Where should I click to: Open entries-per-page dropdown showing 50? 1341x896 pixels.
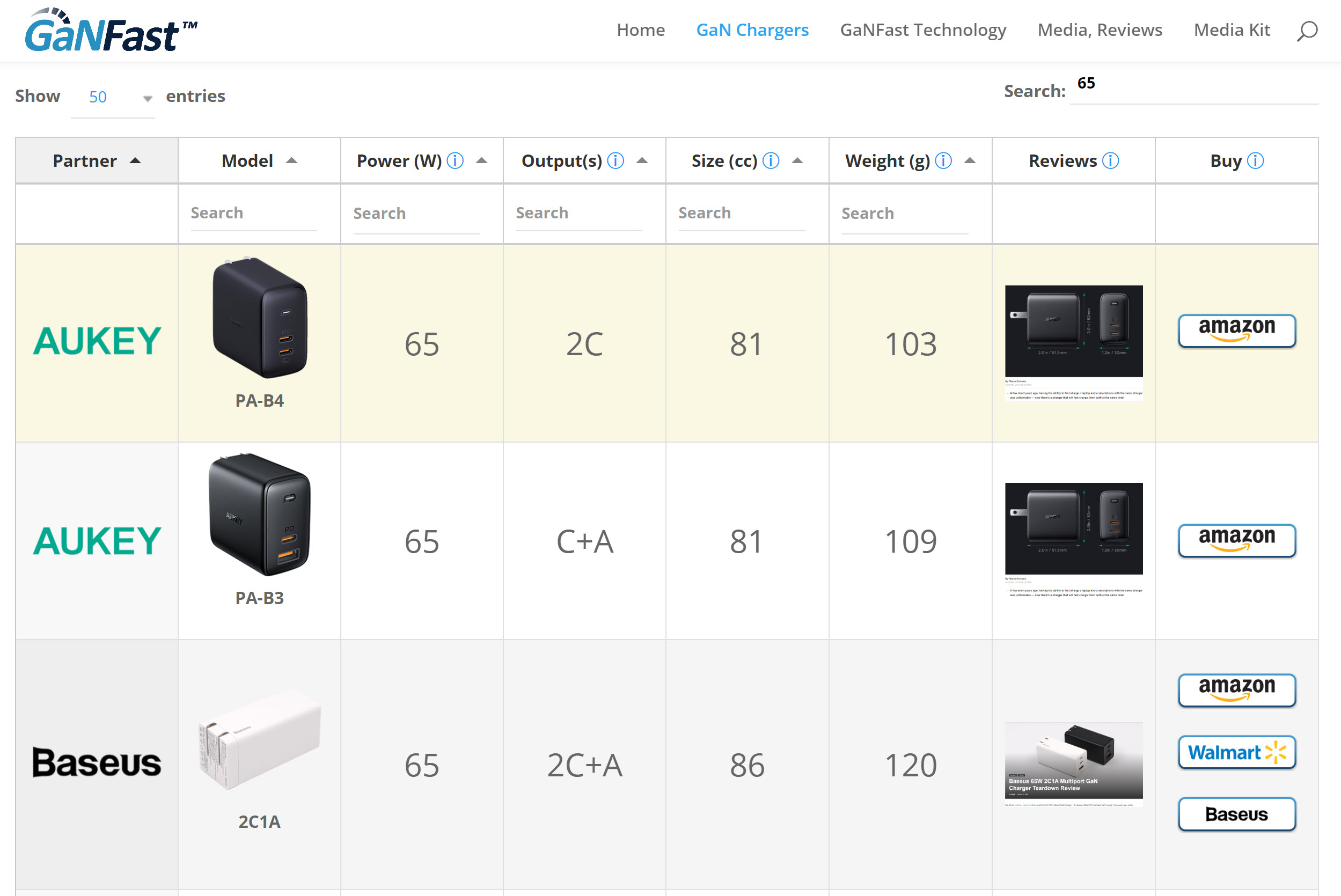click(113, 97)
